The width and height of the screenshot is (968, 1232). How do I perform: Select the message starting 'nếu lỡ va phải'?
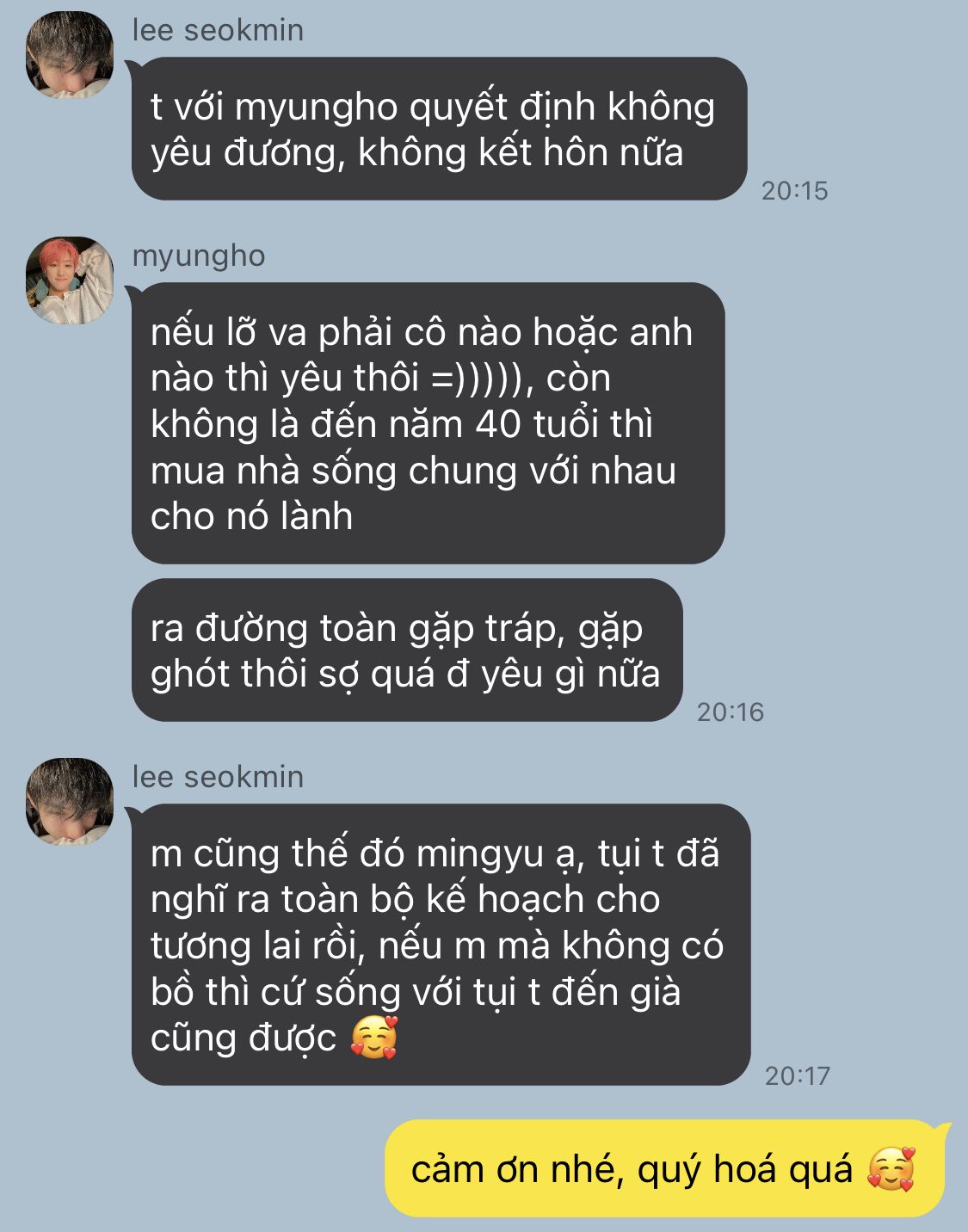tap(428, 423)
